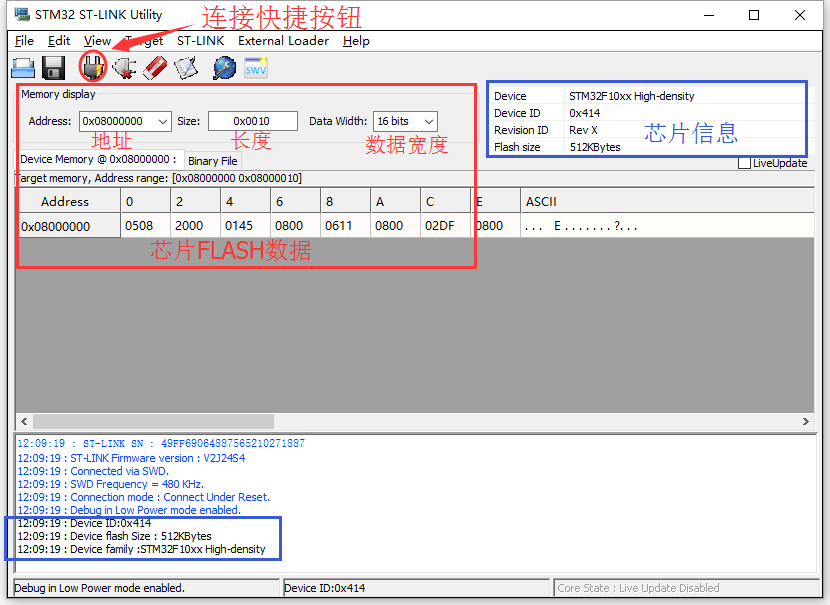
Task: Click the horizontal scrollbar right arrow
Action: click(806, 421)
